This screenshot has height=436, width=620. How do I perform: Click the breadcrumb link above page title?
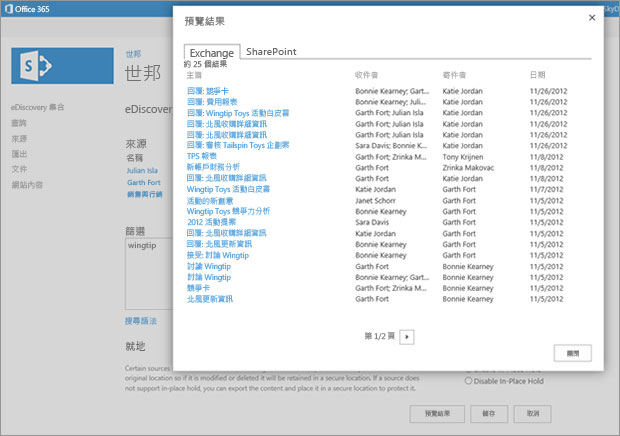[x=133, y=54]
